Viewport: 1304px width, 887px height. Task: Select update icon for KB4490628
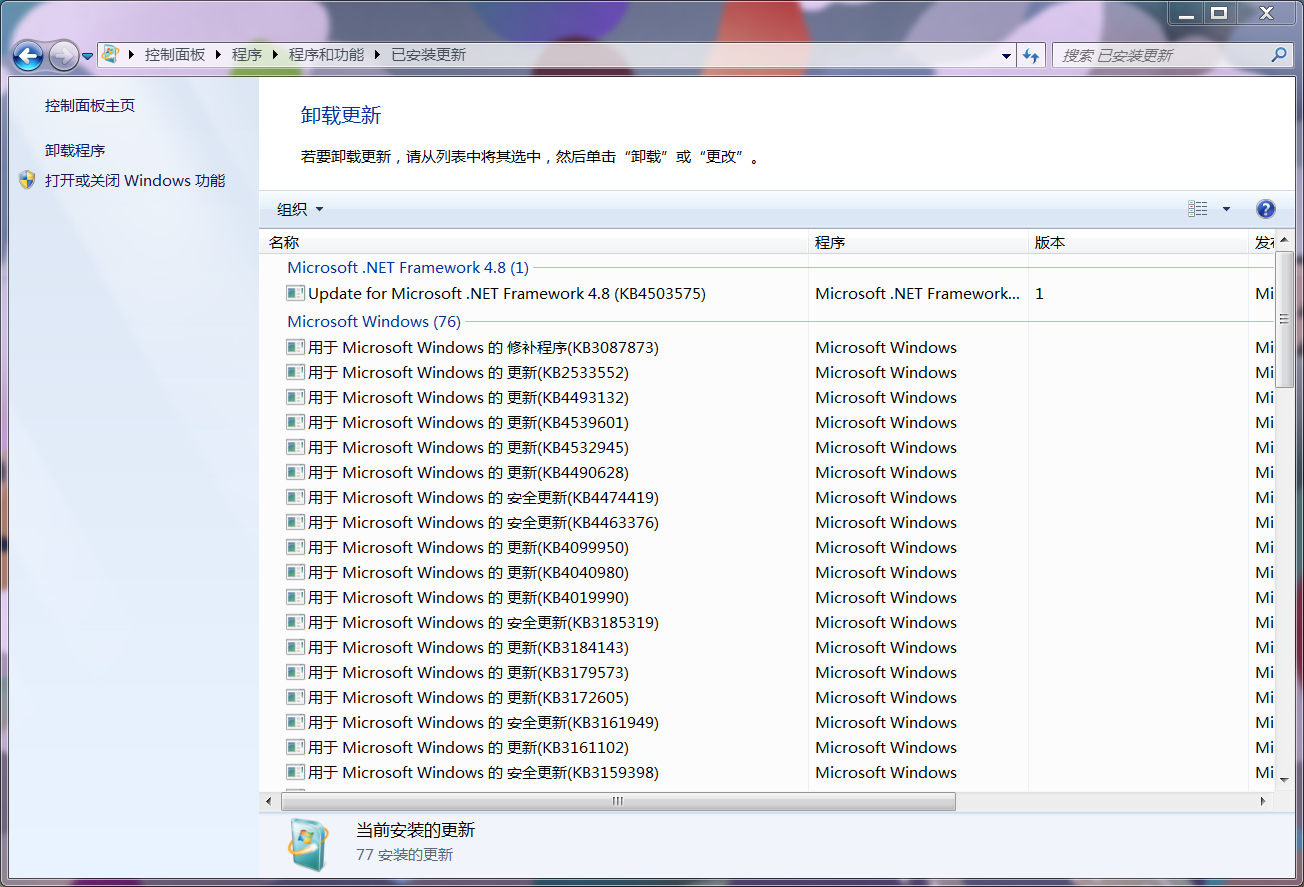[295, 472]
